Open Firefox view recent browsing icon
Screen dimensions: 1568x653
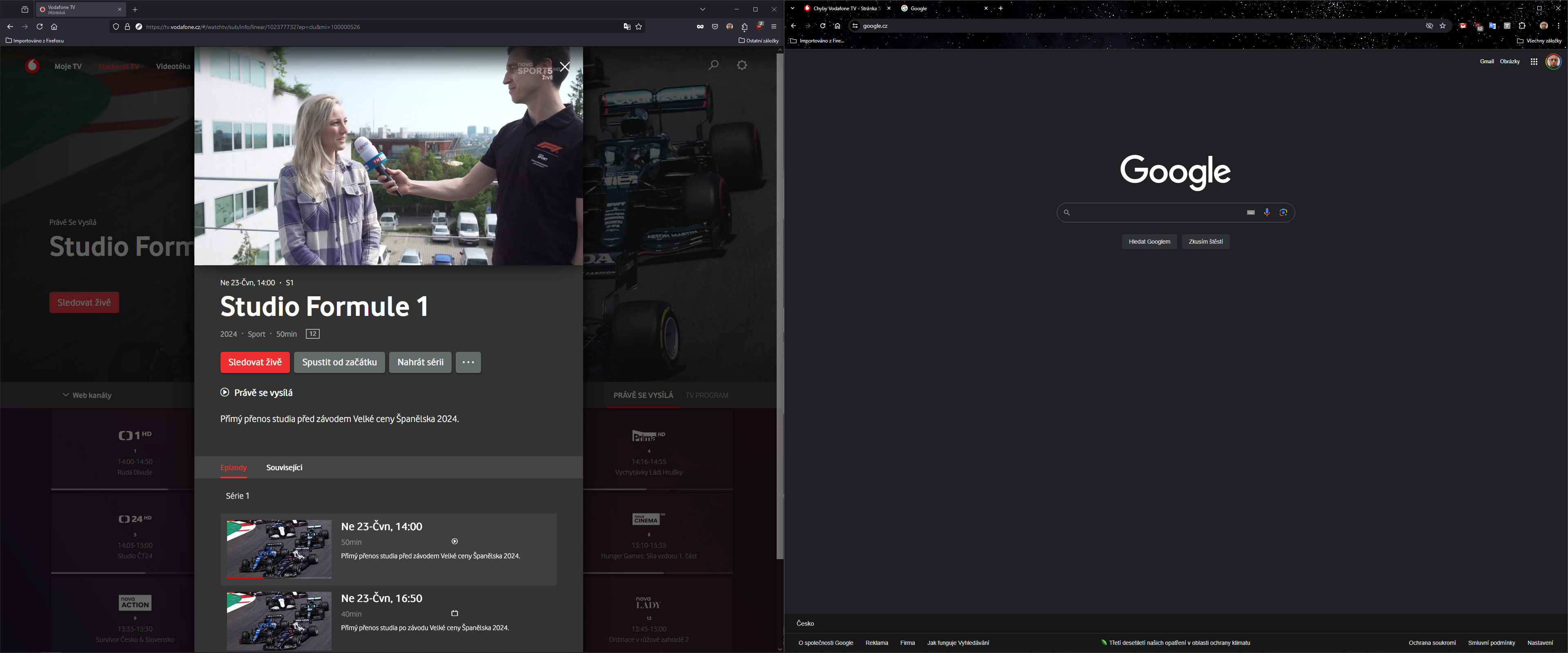point(25,10)
